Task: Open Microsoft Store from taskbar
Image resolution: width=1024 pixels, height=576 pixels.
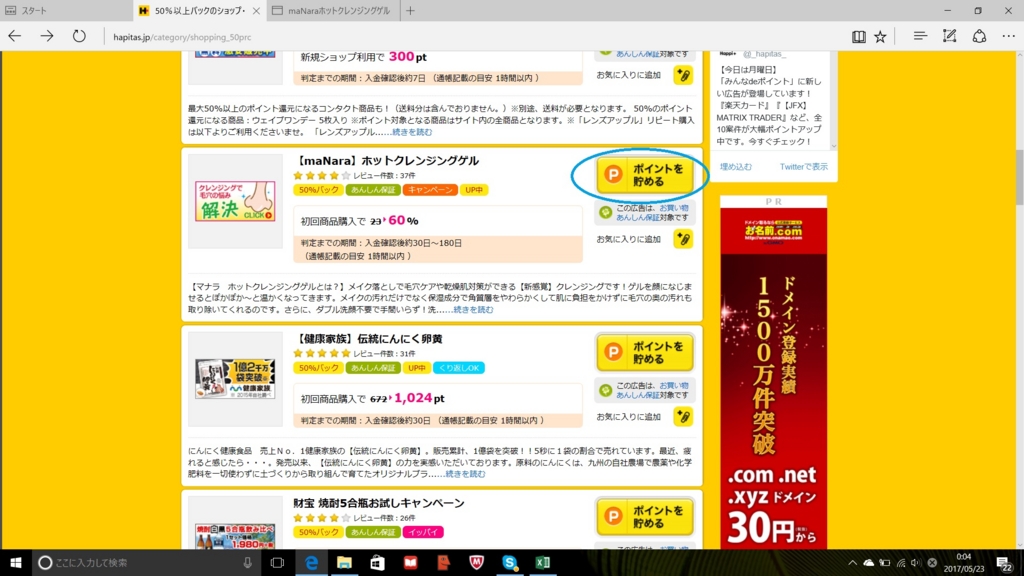Action: 377,562
